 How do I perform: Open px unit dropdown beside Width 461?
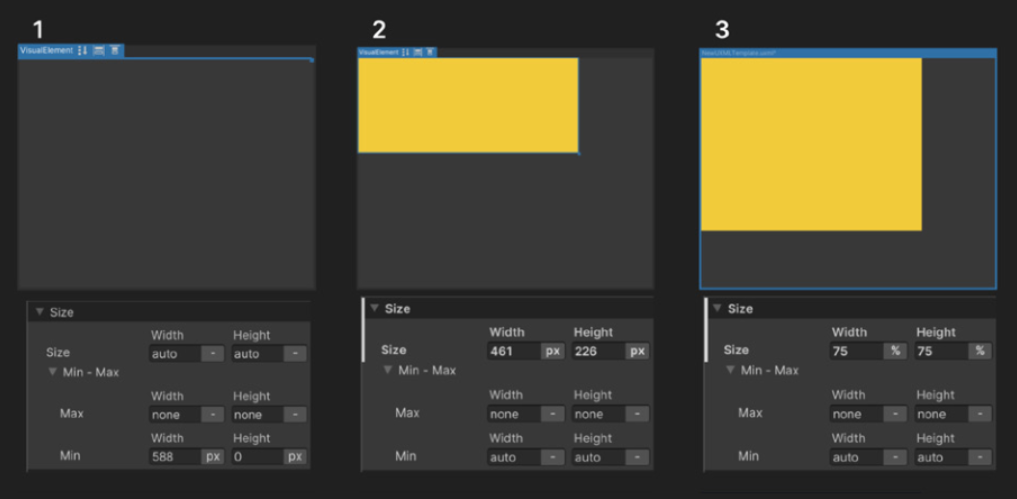(553, 351)
